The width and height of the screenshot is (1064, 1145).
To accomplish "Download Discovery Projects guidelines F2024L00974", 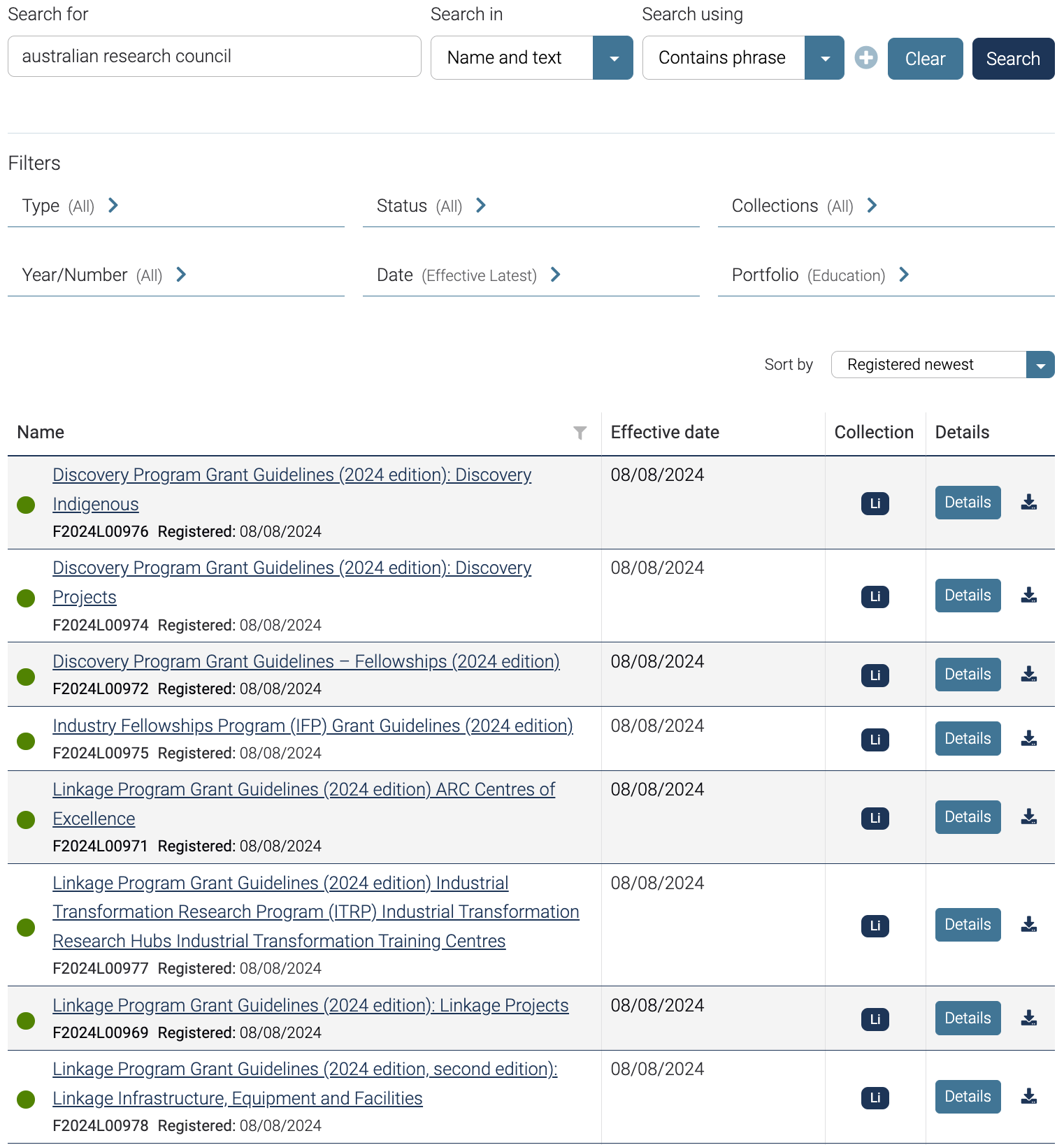I will click(x=1028, y=596).
